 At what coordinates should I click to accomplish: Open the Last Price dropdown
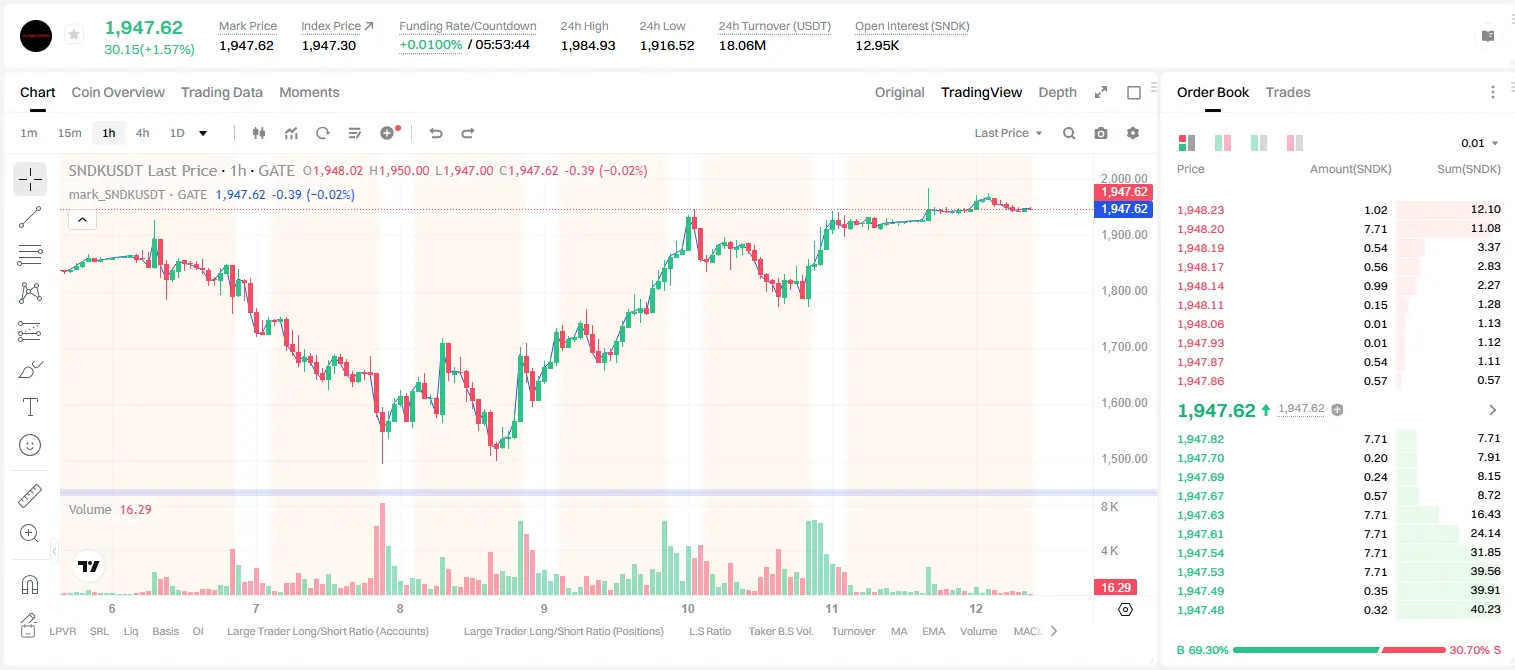[x=1008, y=133]
